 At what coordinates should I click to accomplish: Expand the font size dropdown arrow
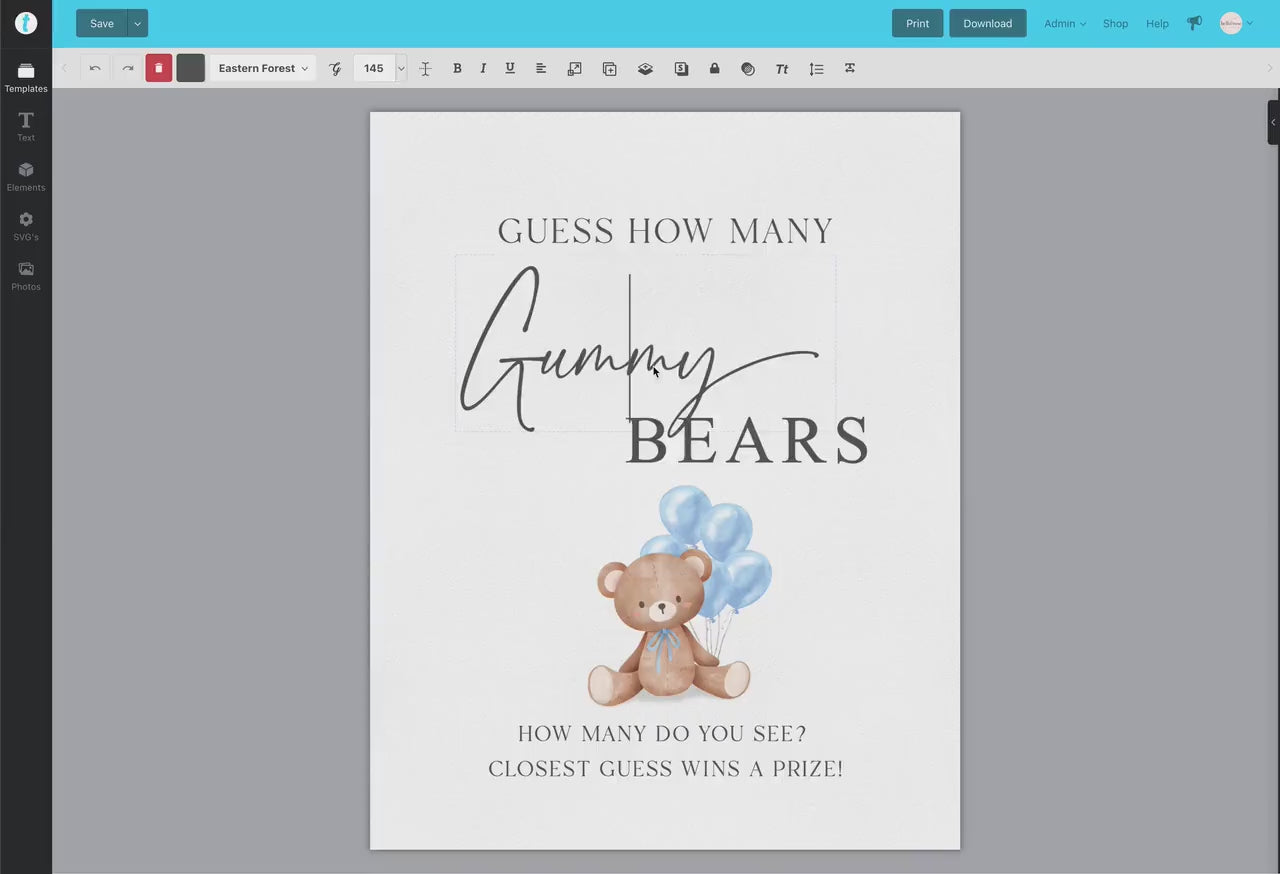[x=401, y=68]
